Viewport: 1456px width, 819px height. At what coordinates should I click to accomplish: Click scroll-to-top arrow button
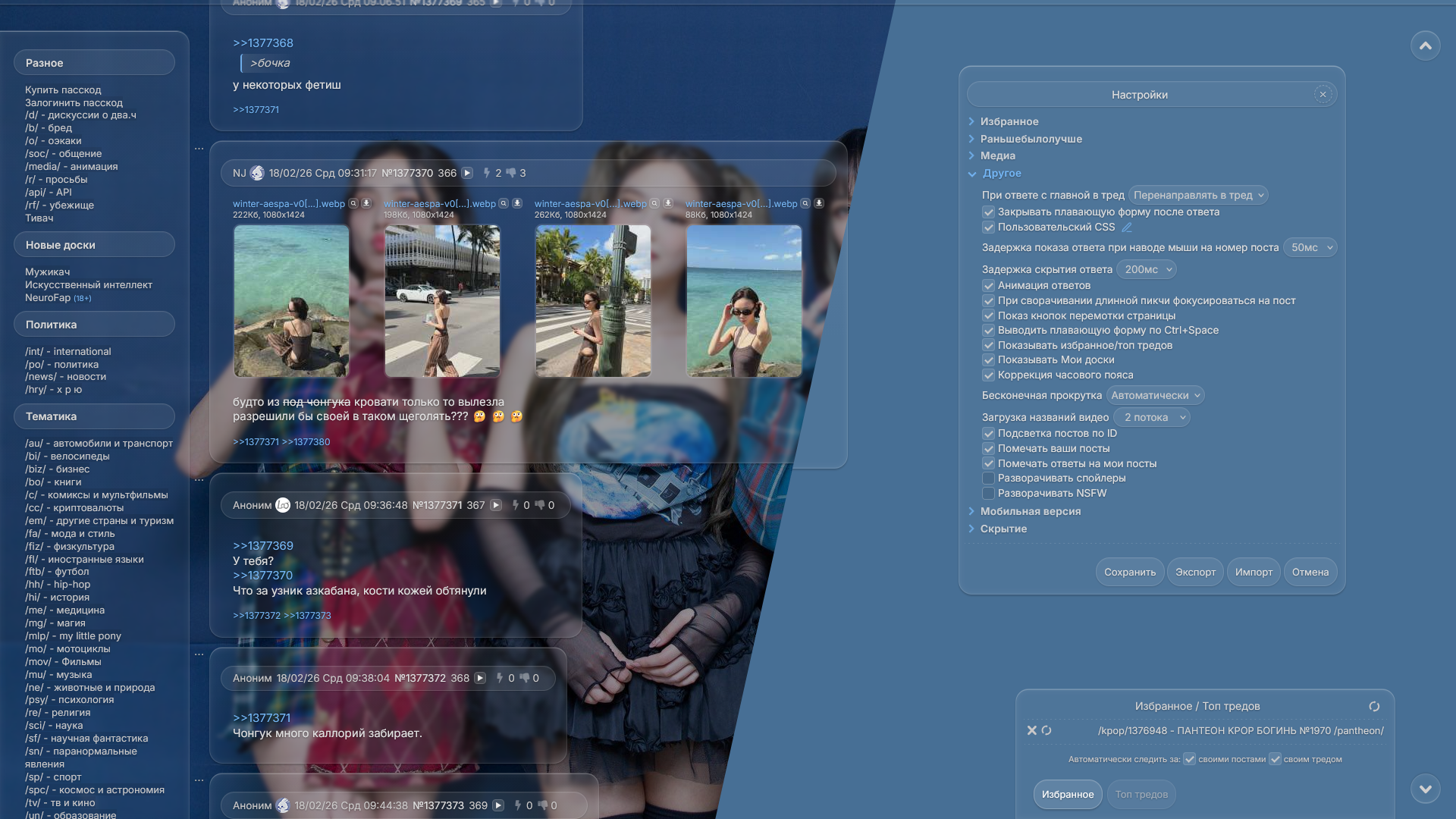(x=1425, y=46)
